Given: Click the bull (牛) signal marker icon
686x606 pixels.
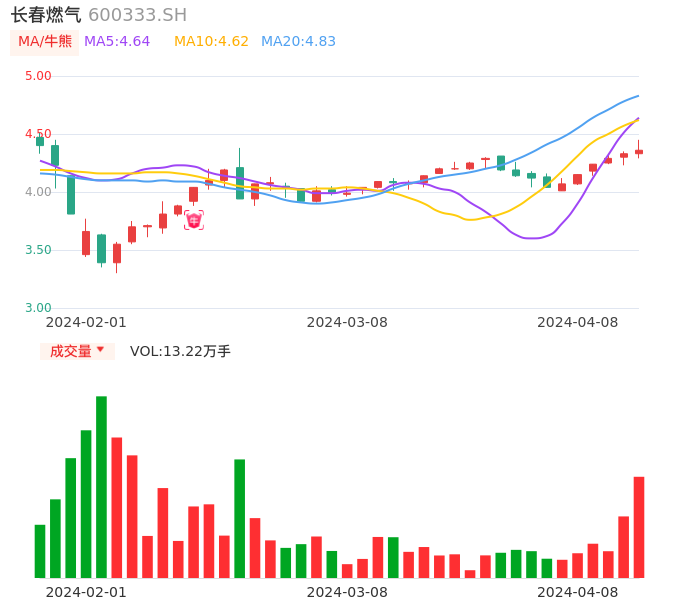Looking at the screenshot, I should [x=193, y=220].
